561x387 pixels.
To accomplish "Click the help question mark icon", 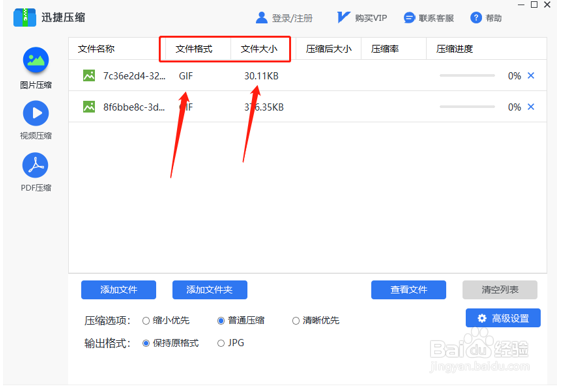I will [x=476, y=18].
